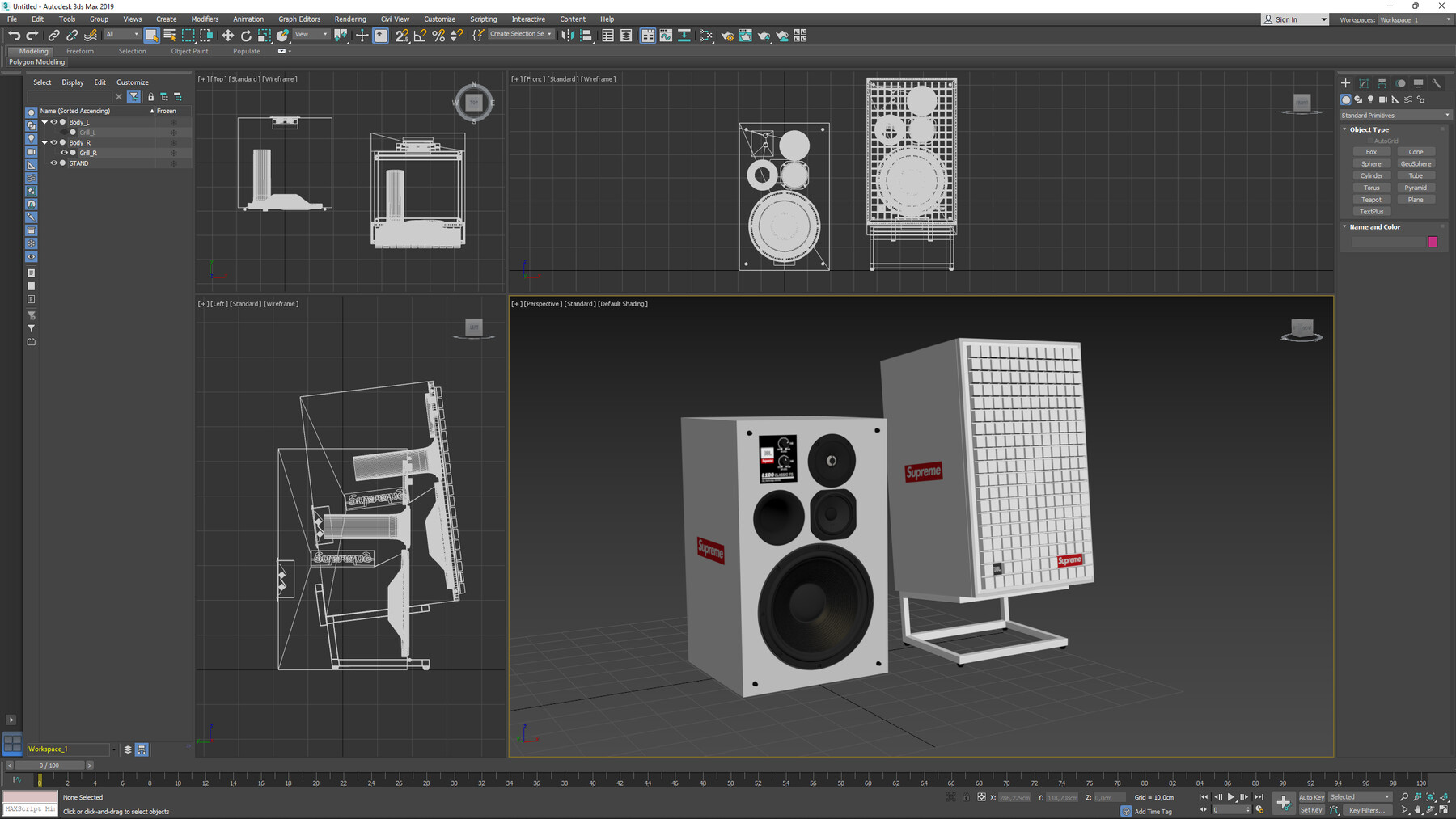Open the Create Selection Set dropdown

pos(521,34)
